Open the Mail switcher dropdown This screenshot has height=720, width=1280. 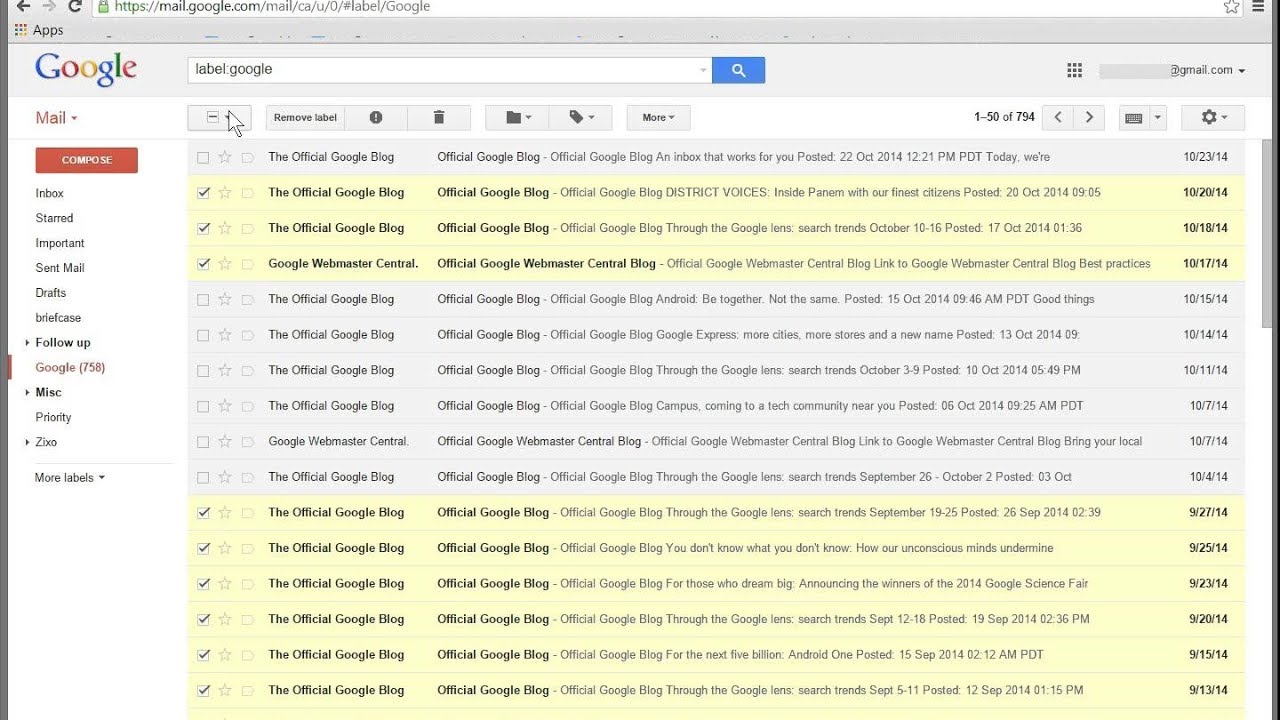pyautogui.click(x=56, y=118)
